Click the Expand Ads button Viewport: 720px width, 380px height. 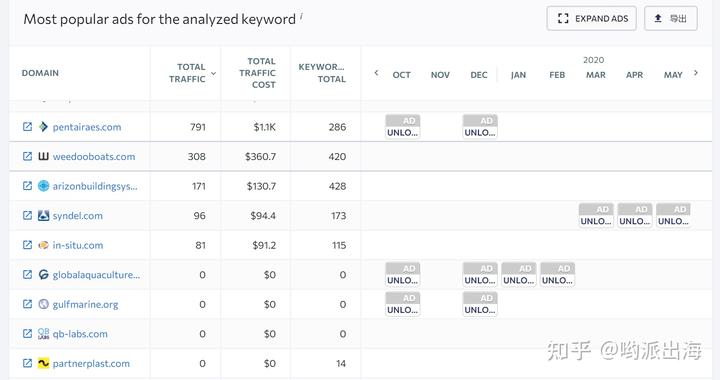[591, 18]
